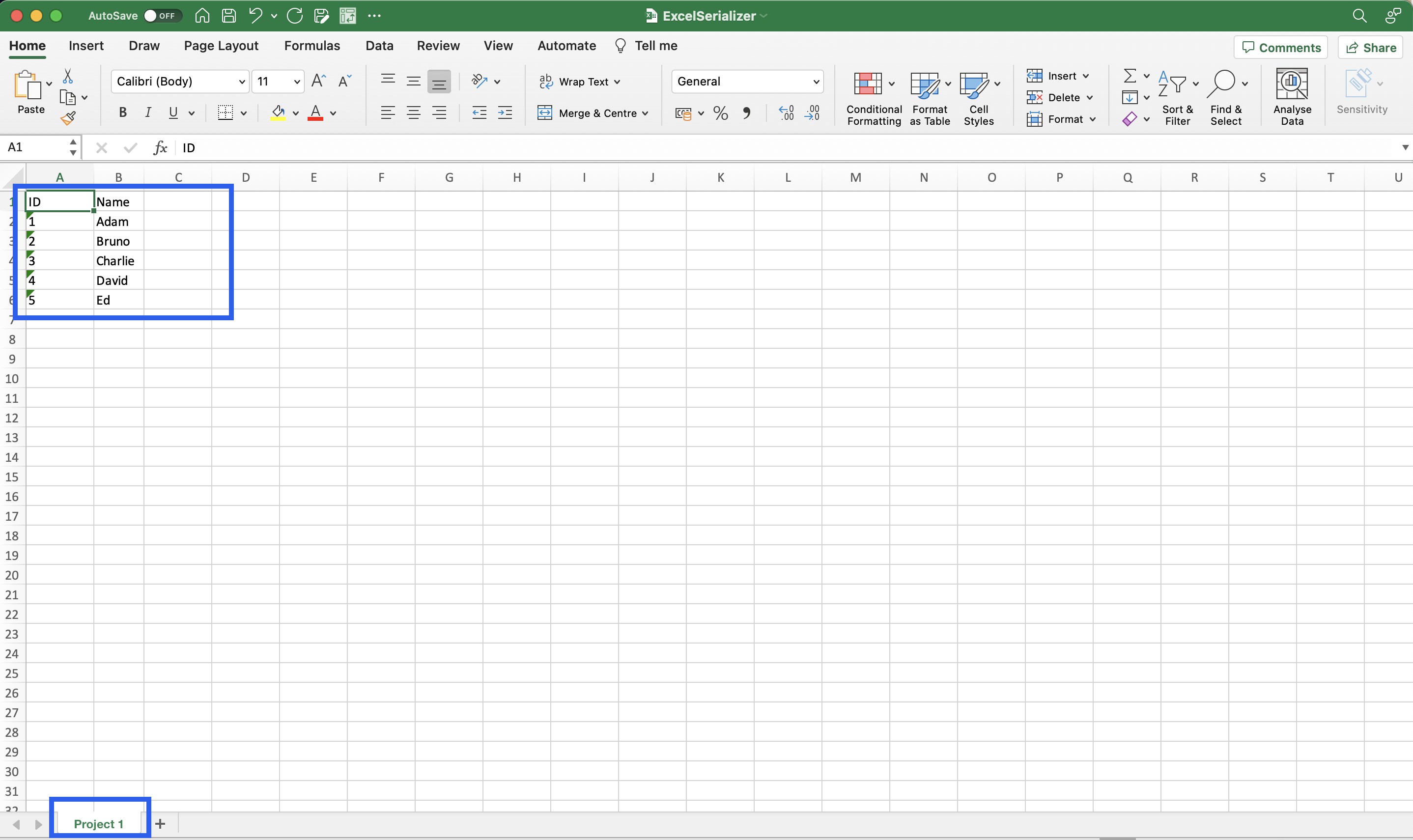Viewport: 1413px width, 840px height.
Task: Click the Share button
Action: pyautogui.click(x=1371, y=48)
